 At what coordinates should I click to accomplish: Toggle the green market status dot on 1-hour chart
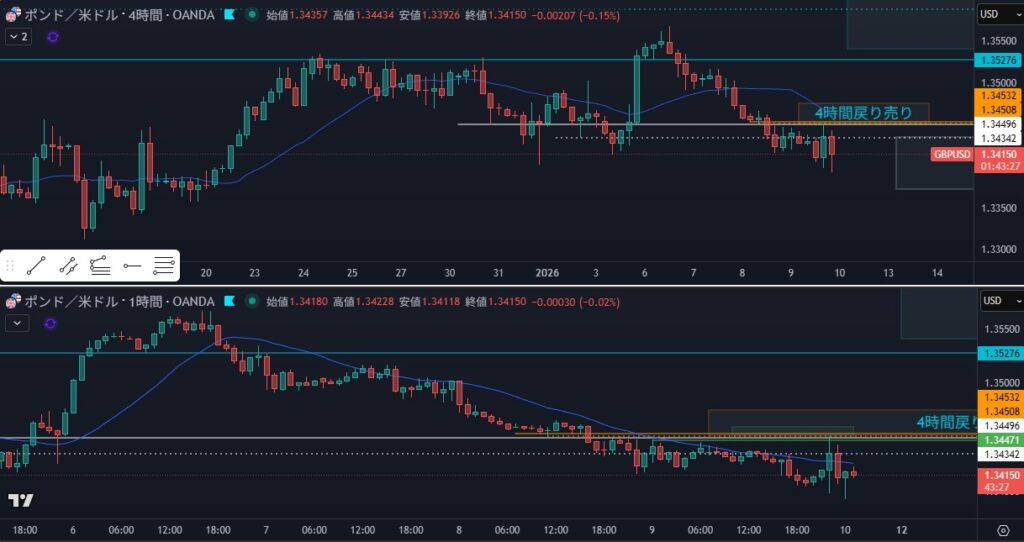tap(250, 301)
